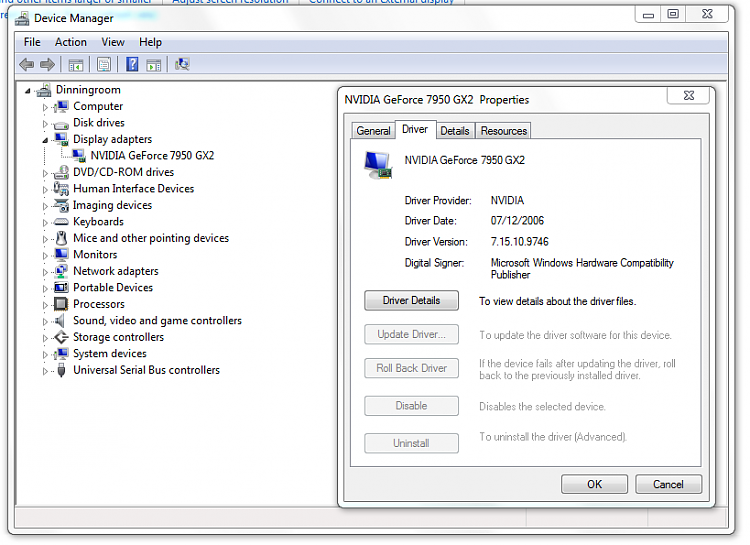This screenshot has width=750, height=545.
Task: Switch to the General tab
Action: [374, 131]
